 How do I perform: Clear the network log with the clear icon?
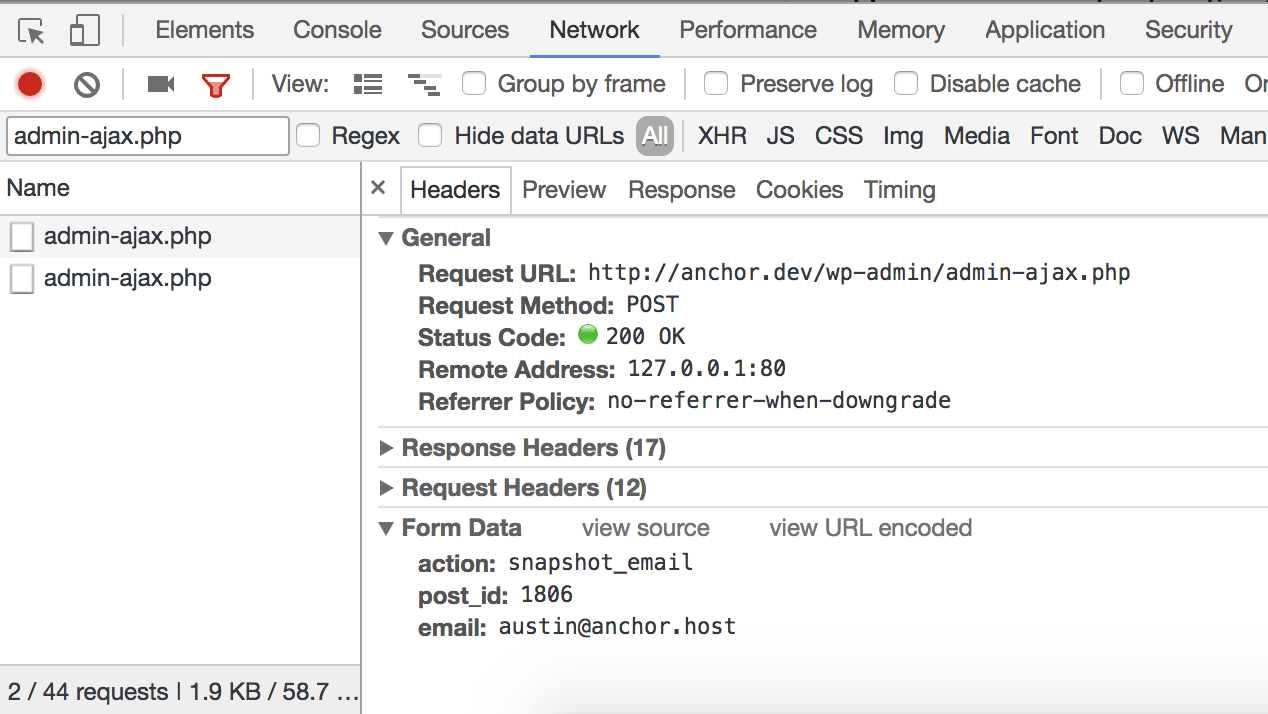(87, 84)
